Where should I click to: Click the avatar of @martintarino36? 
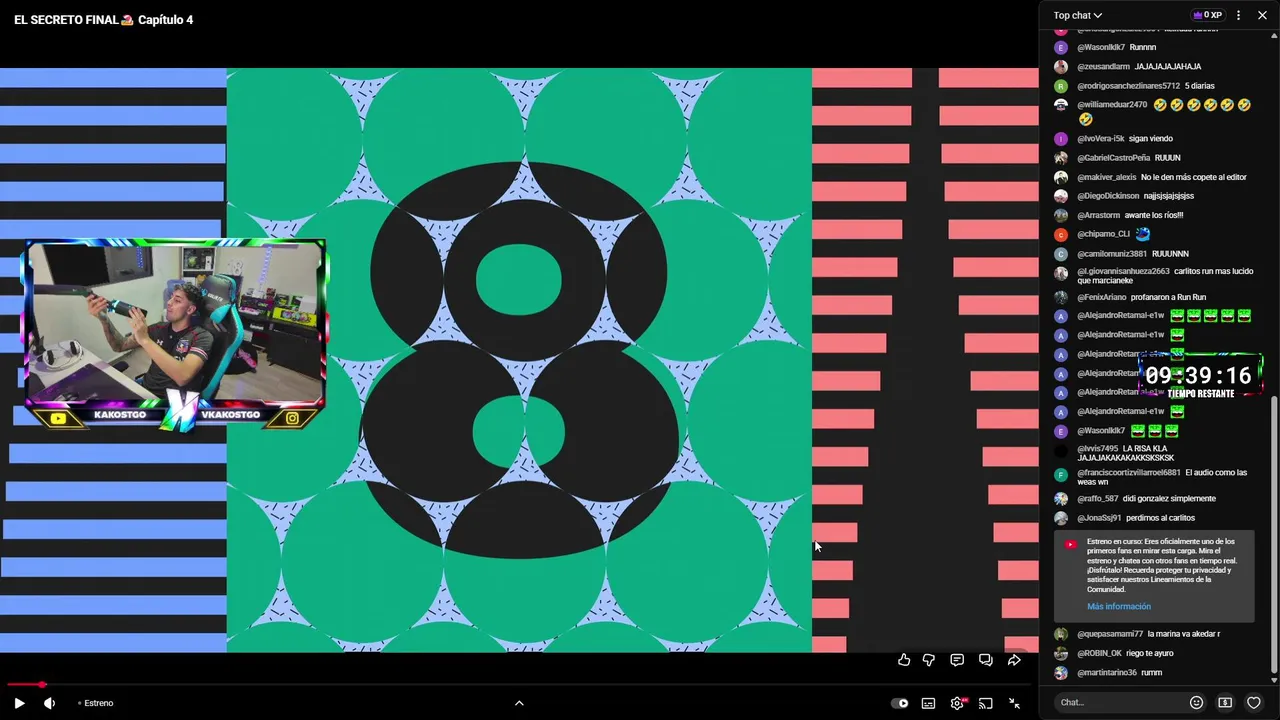pyautogui.click(x=1061, y=673)
